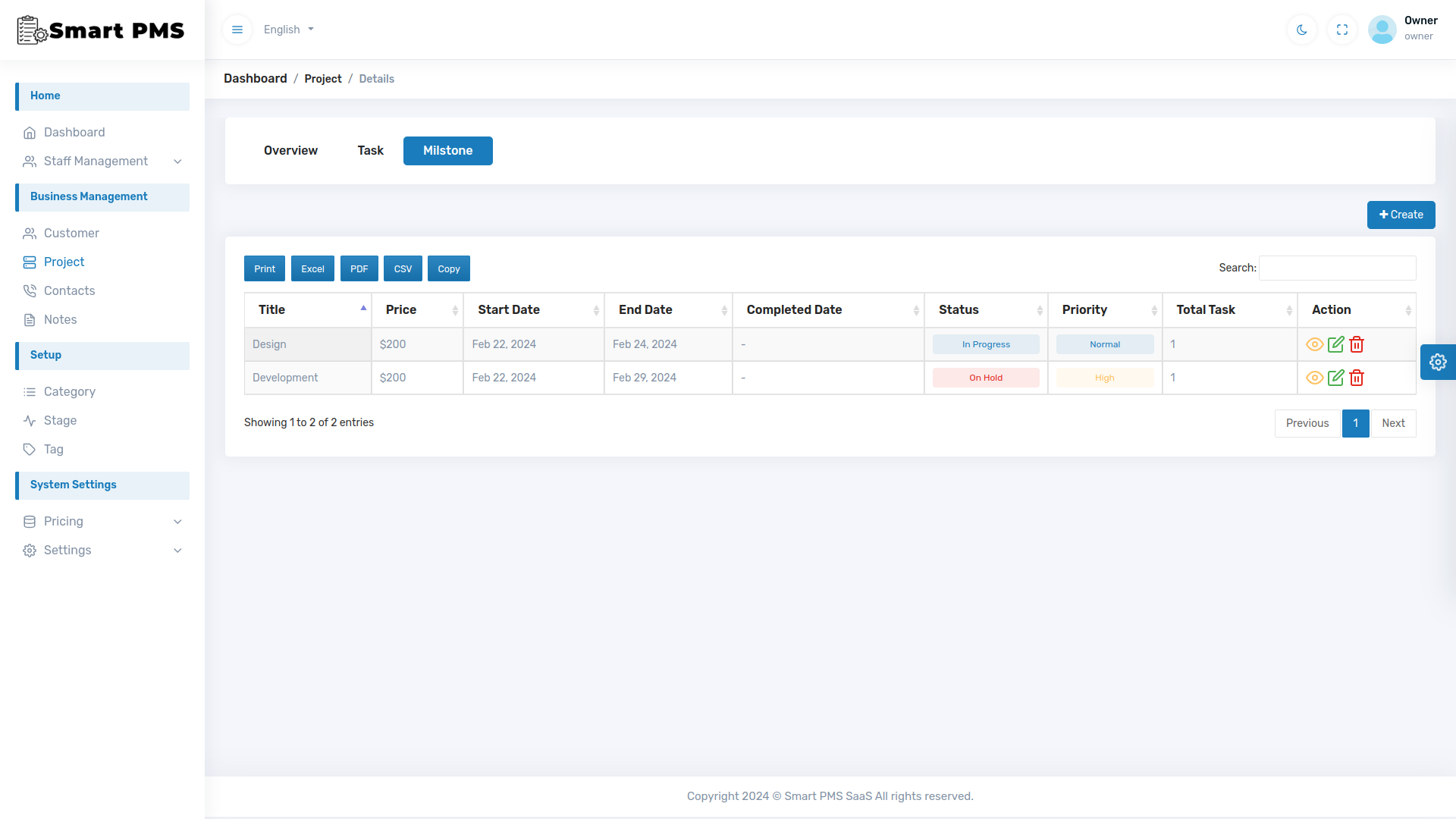The height and width of the screenshot is (819, 1456).
Task: Export the table as PDF
Action: pyautogui.click(x=359, y=268)
